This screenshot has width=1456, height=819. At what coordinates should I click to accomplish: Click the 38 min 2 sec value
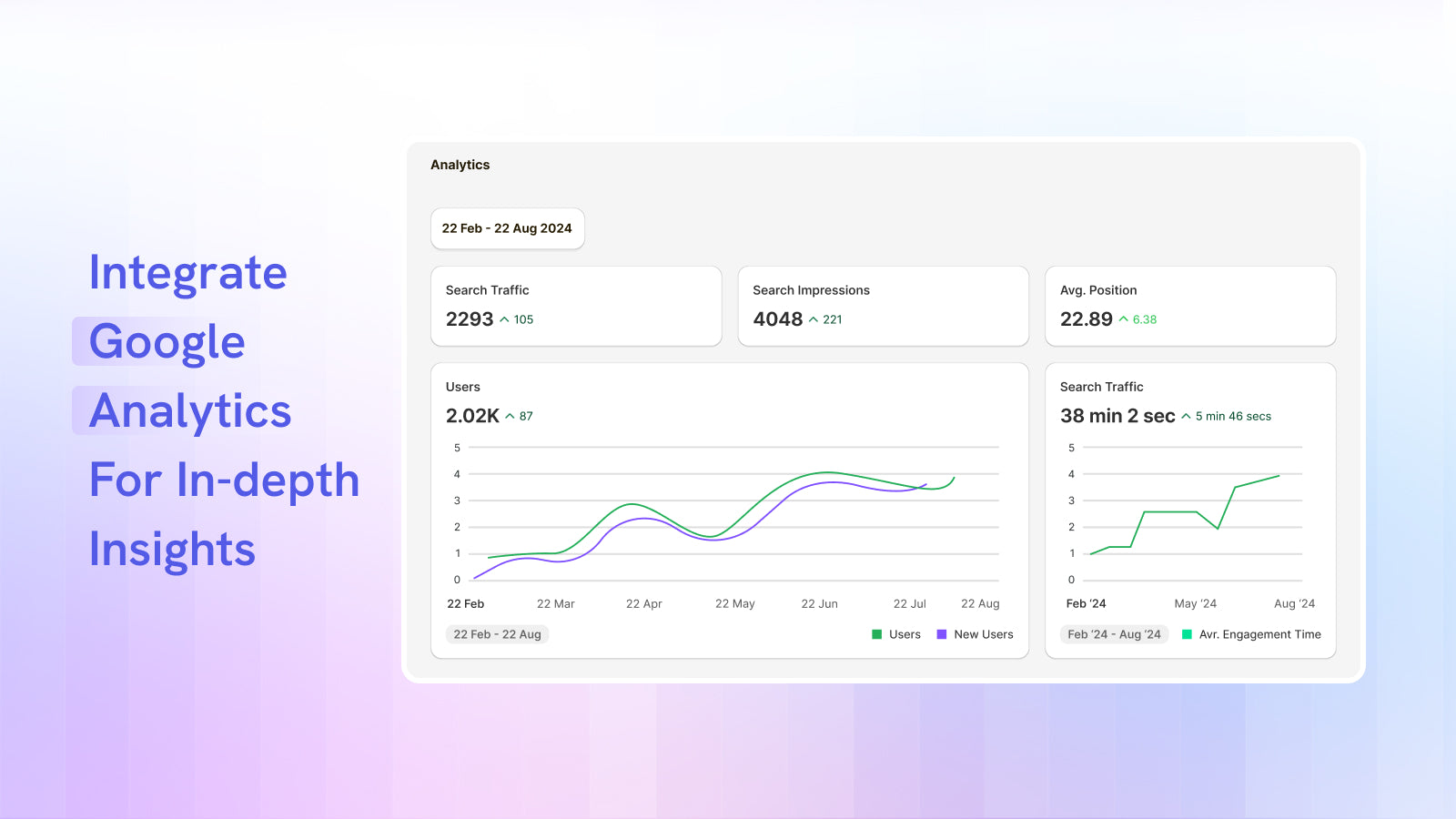1117,416
